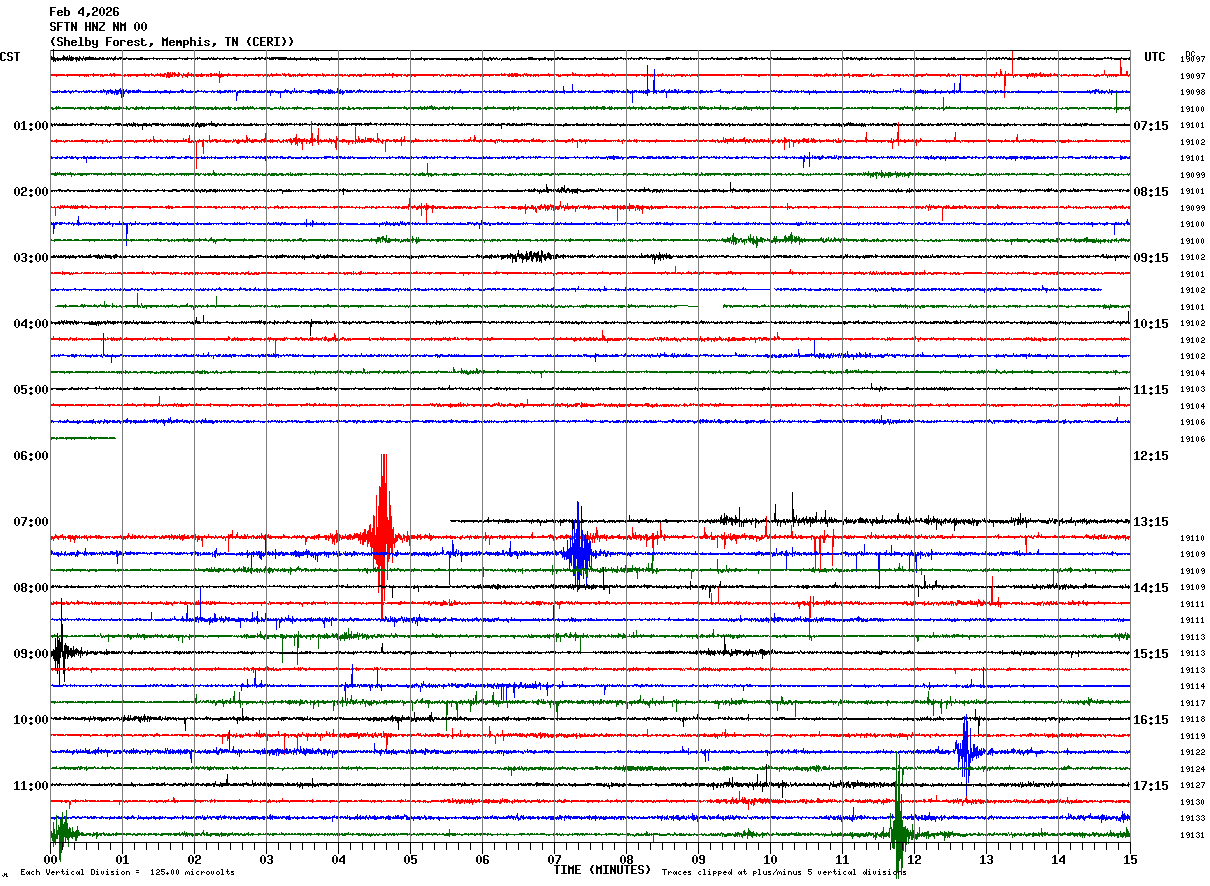Click the DC offset value '19130'
This screenshot has height=886, width=1210.
(x=1192, y=802)
